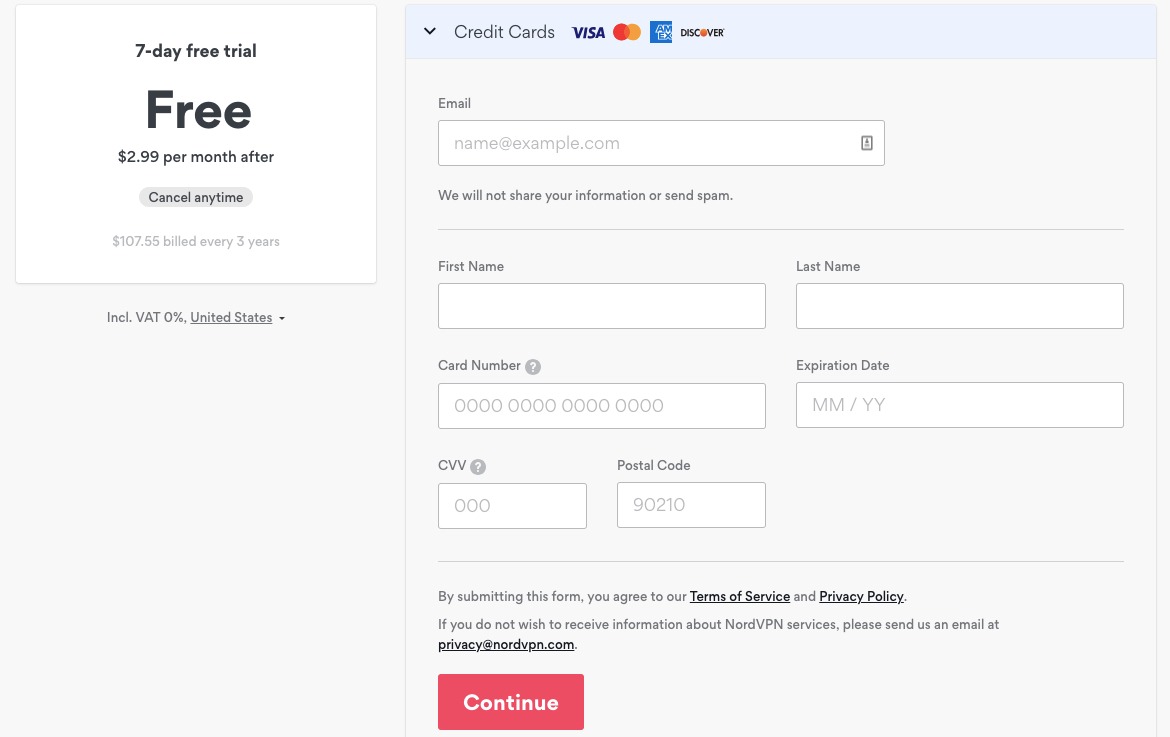Open the Privacy Policy link
The height and width of the screenshot is (737, 1170).
tap(861, 596)
